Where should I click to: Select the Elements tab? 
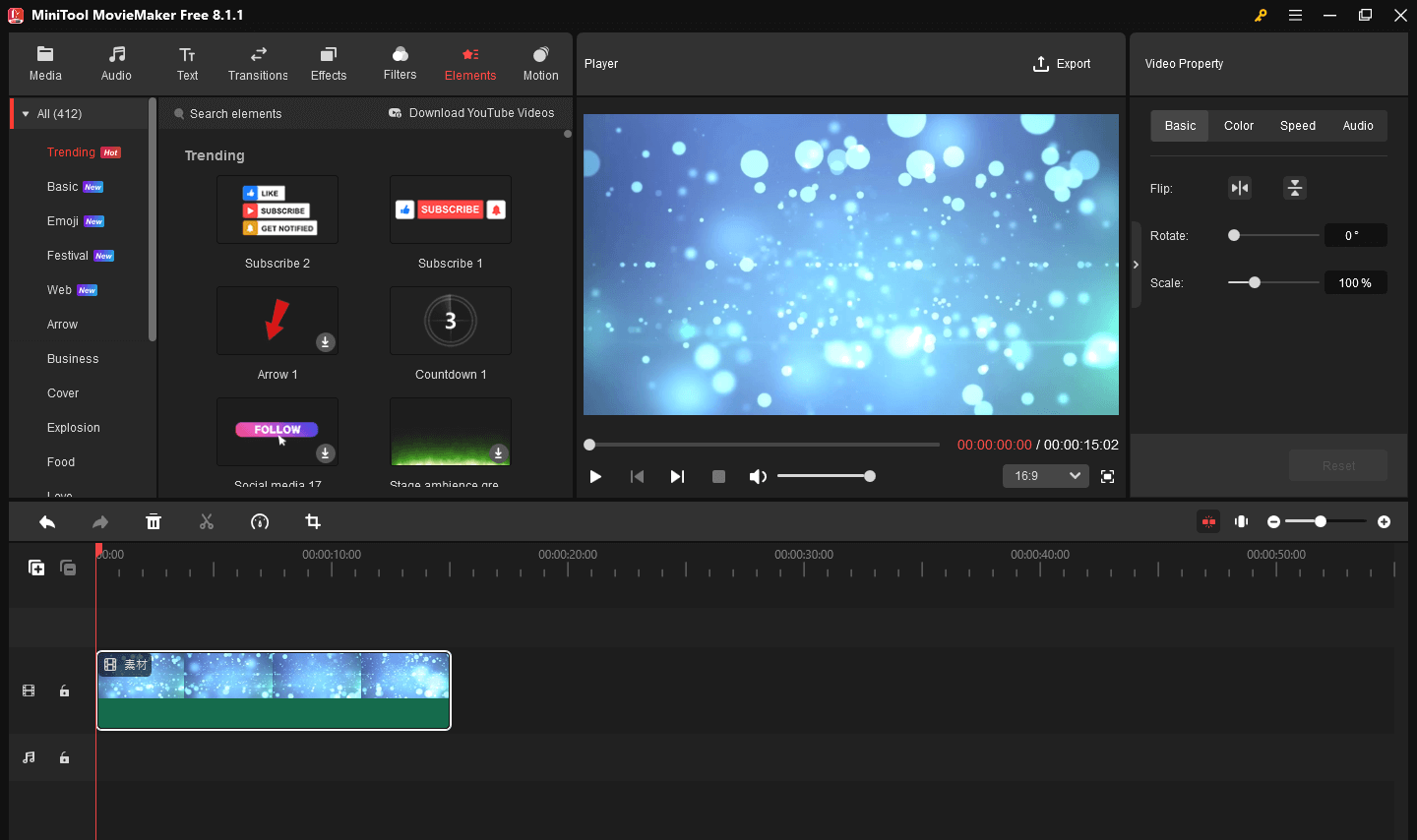pyautogui.click(x=470, y=64)
